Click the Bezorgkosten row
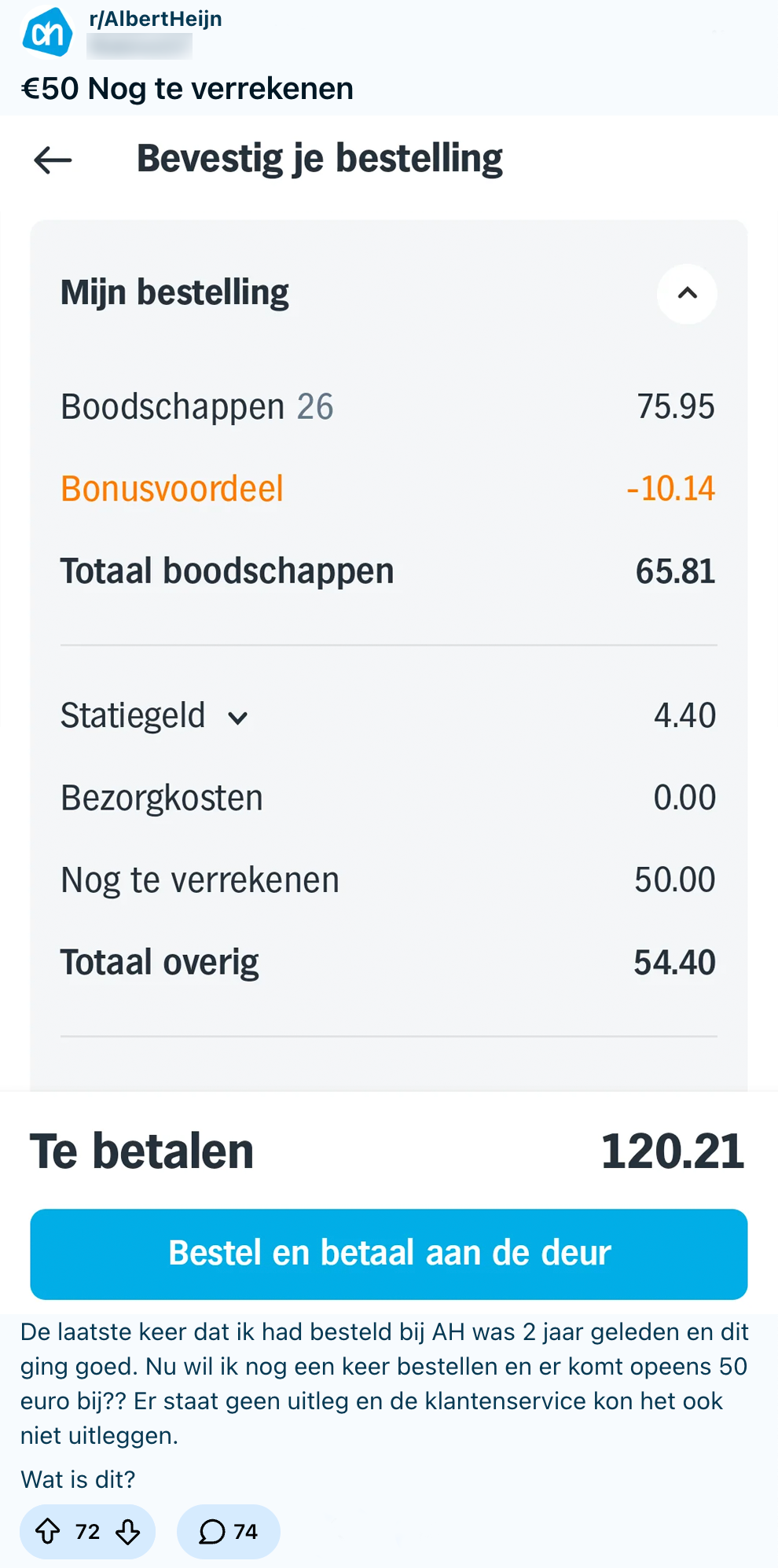 coord(388,798)
